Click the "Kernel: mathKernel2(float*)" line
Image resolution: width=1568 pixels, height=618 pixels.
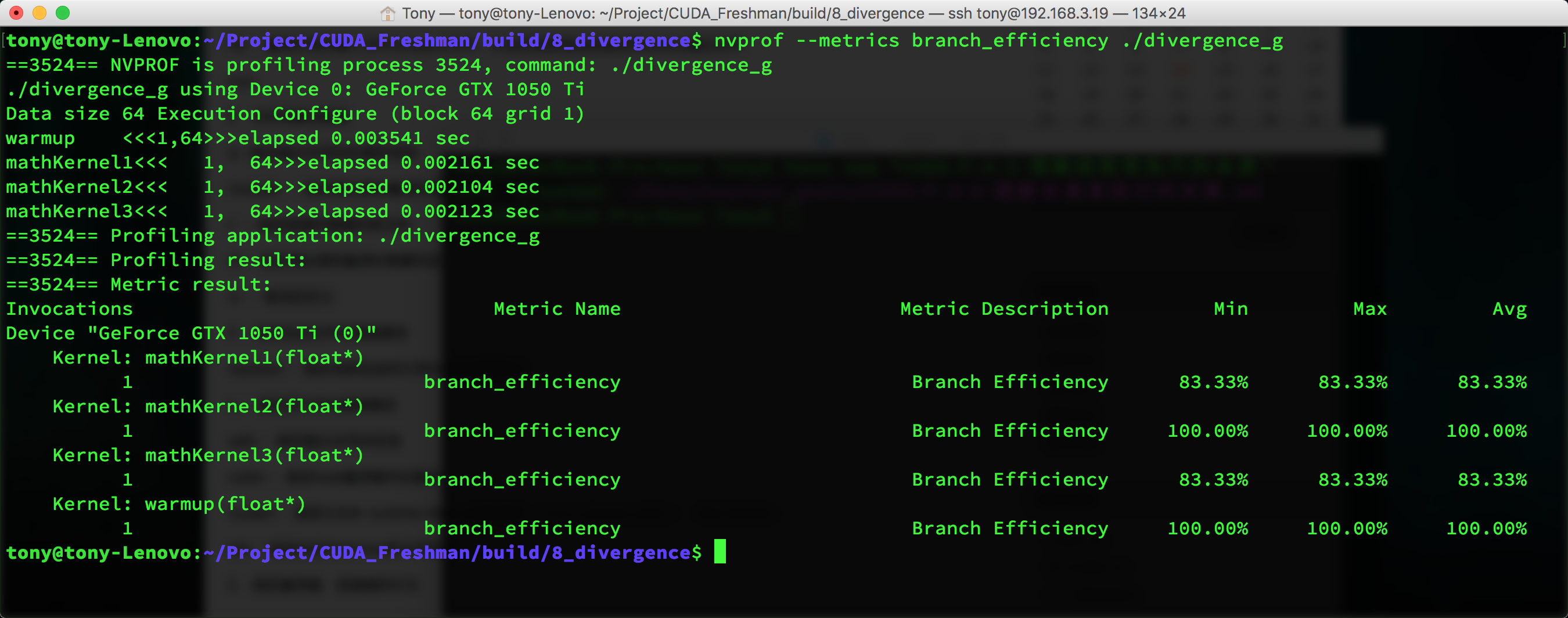[x=207, y=406]
